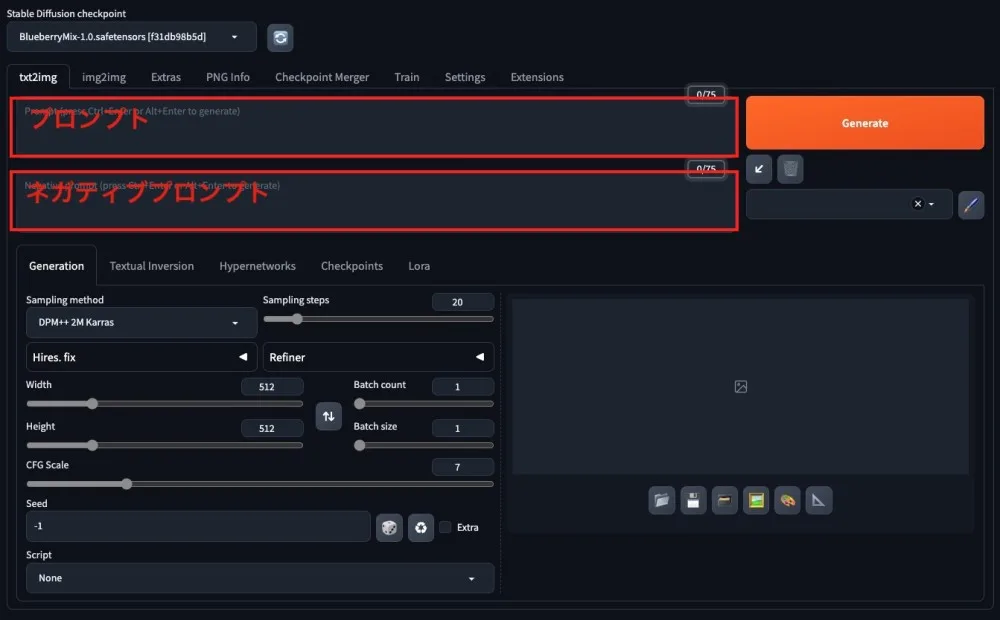1000x620 pixels.
Task: Adjust the CFG Scale slider
Action: click(x=260, y=484)
